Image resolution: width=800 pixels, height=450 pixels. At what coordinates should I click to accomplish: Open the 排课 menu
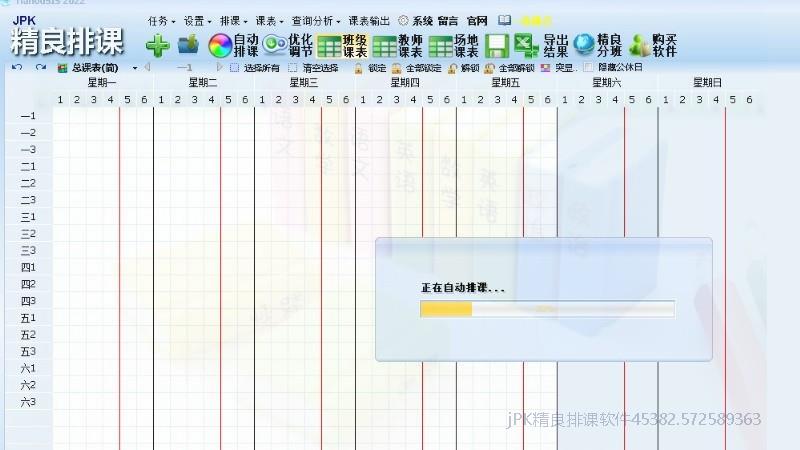pyautogui.click(x=234, y=21)
